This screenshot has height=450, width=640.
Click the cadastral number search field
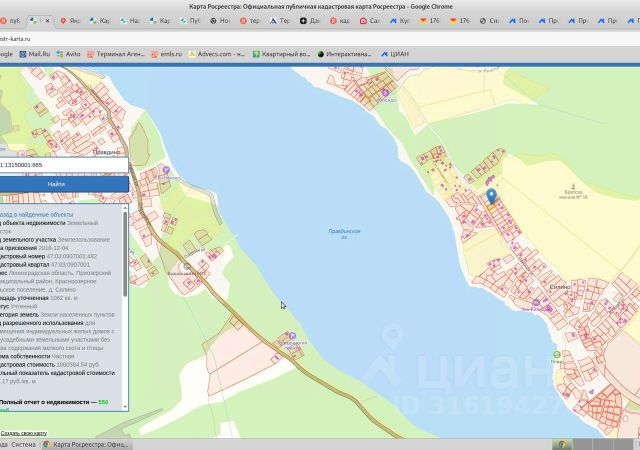pos(64,165)
